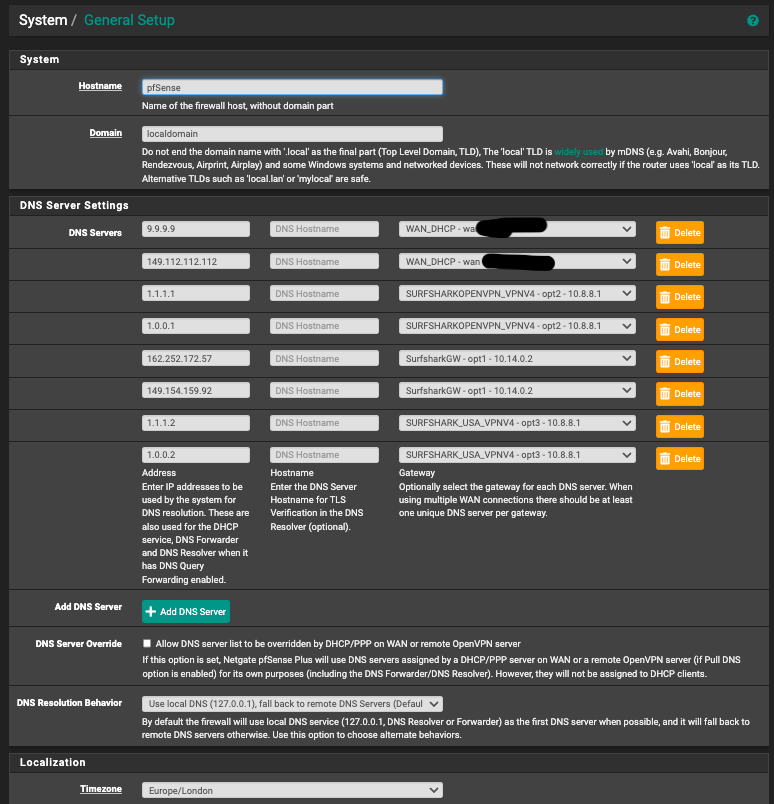
Task: Delete the 1.0.0.2 DNS server
Action: pyautogui.click(x=680, y=458)
